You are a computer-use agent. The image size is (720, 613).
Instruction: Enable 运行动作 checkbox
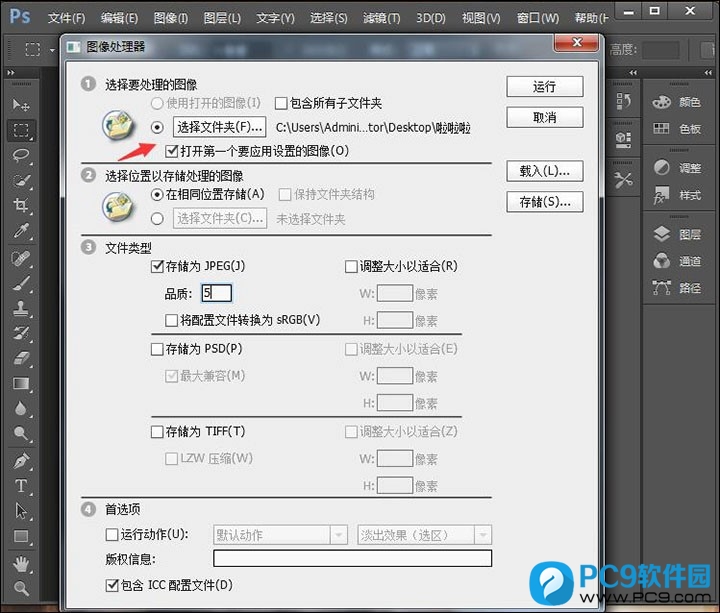[x=112, y=534]
